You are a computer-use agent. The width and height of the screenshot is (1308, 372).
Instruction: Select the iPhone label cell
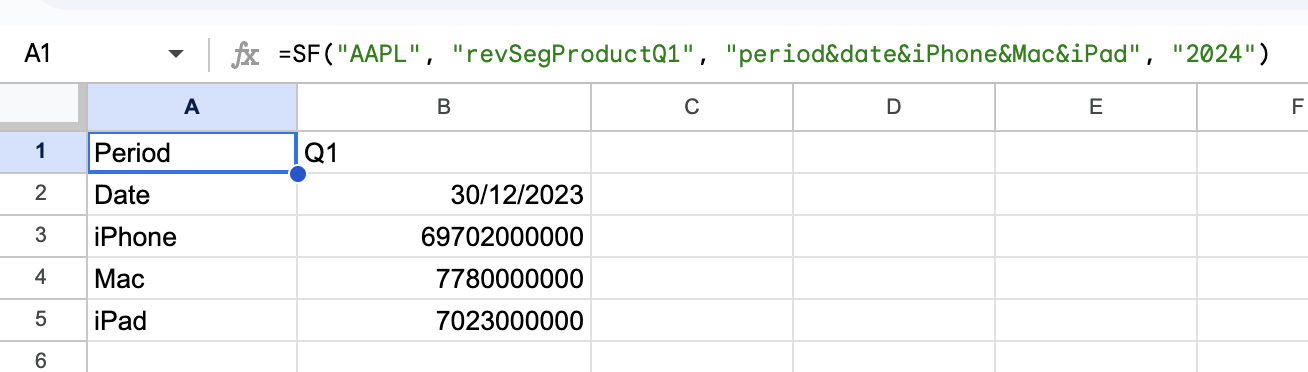click(x=192, y=236)
